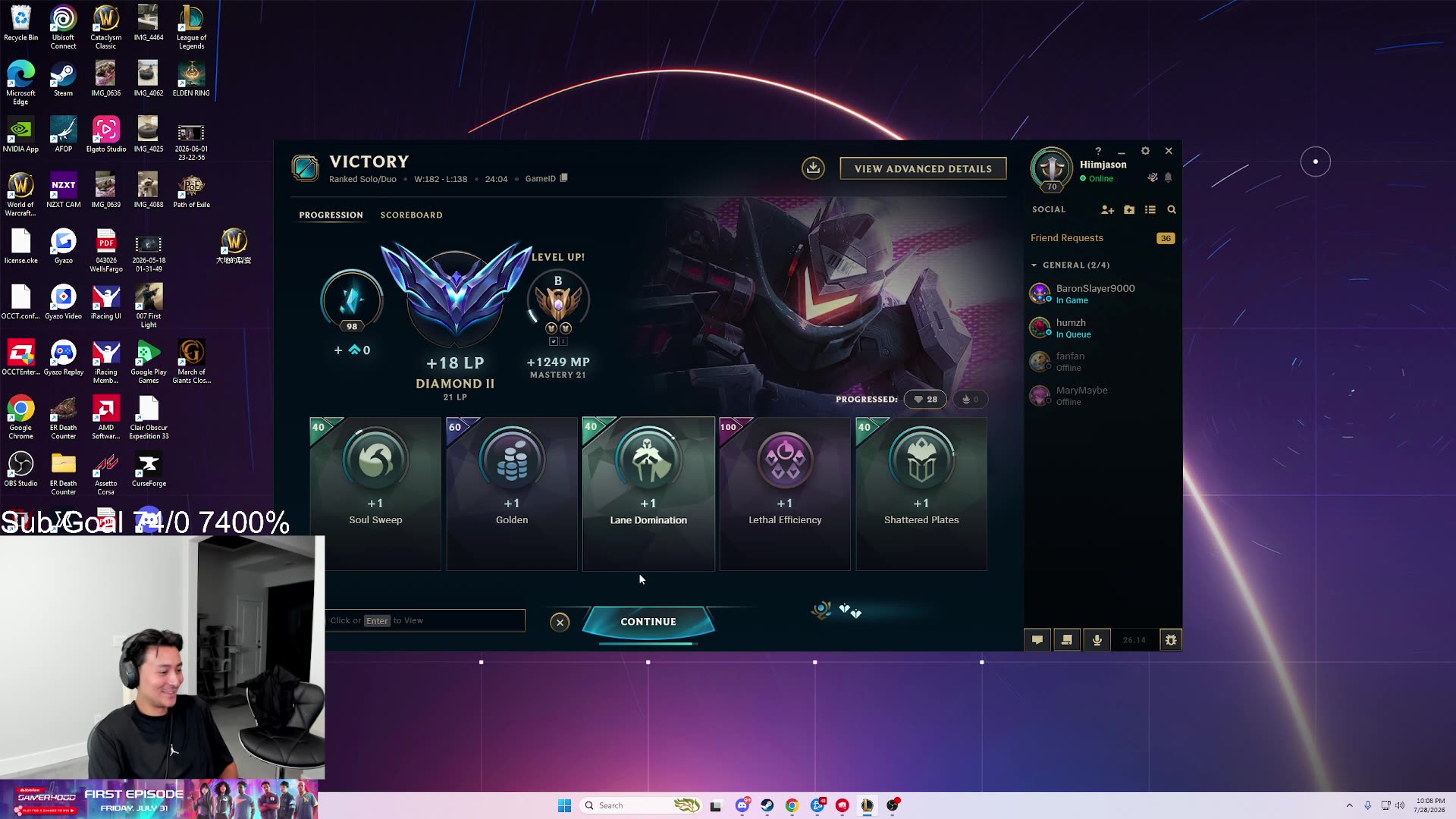Create a new friends folder
This screenshot has width=1456, height=819.
point(1129,209)
